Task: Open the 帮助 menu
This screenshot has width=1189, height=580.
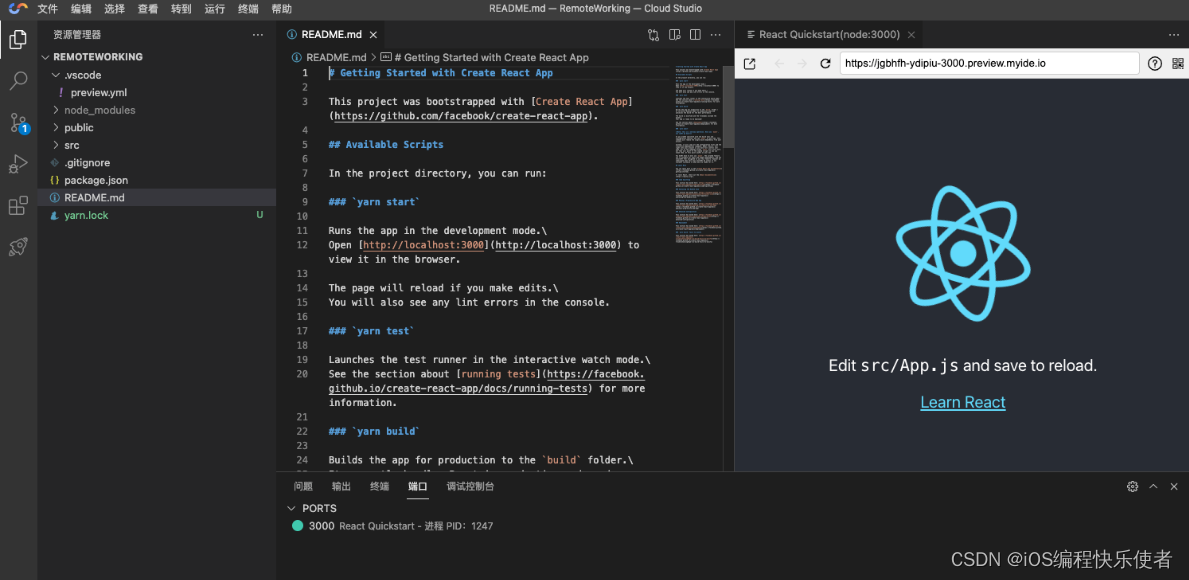Action: 281,9
